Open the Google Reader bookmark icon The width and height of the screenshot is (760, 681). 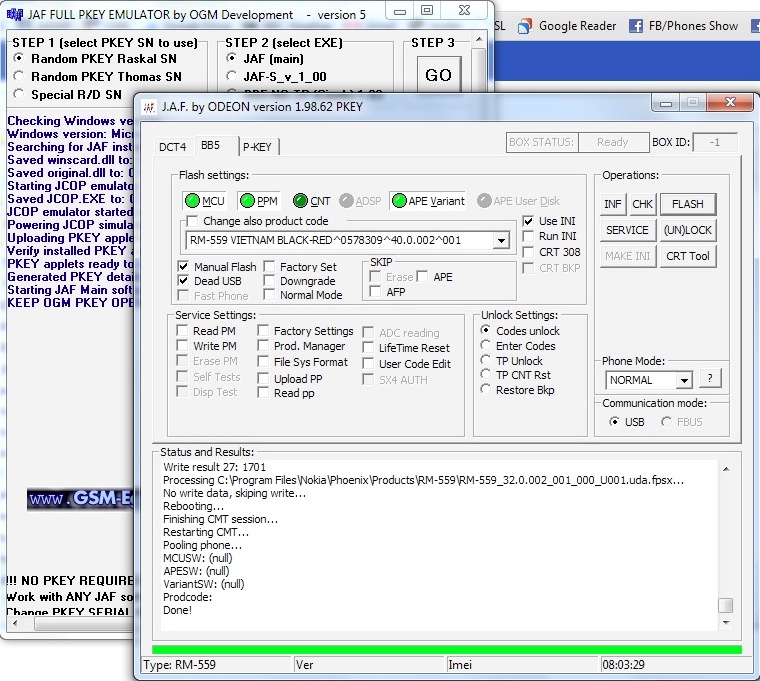pyautogui.click(x=524, y=26)
